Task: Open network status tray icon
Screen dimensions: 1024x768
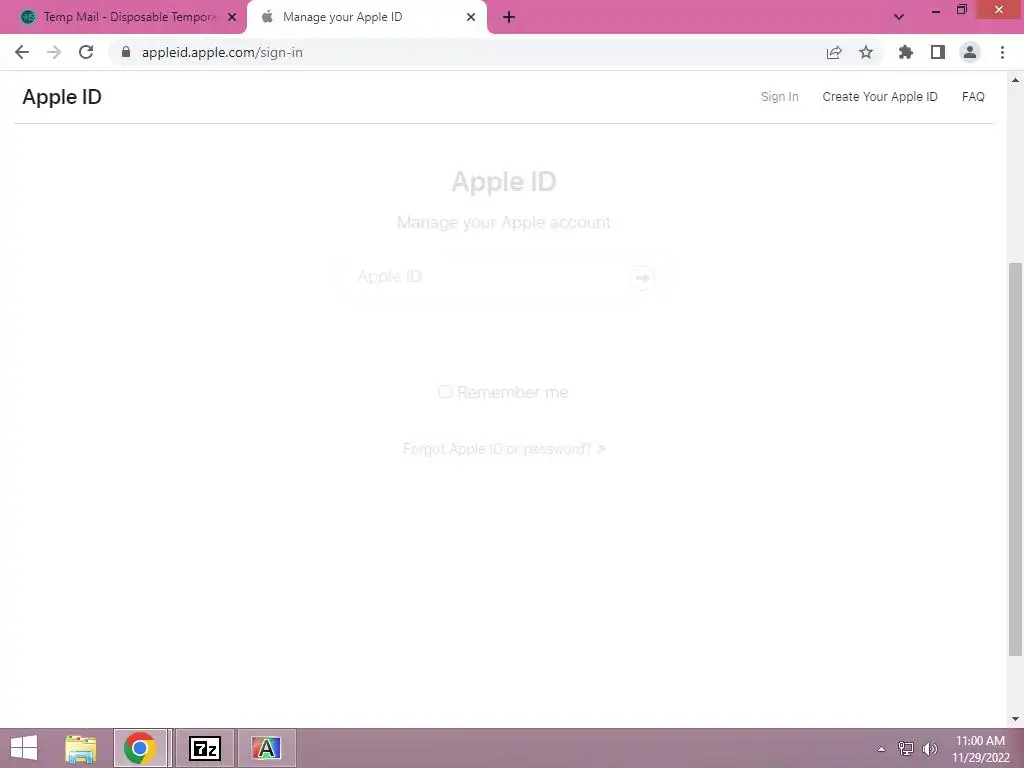Action: (x=906, y=748)
